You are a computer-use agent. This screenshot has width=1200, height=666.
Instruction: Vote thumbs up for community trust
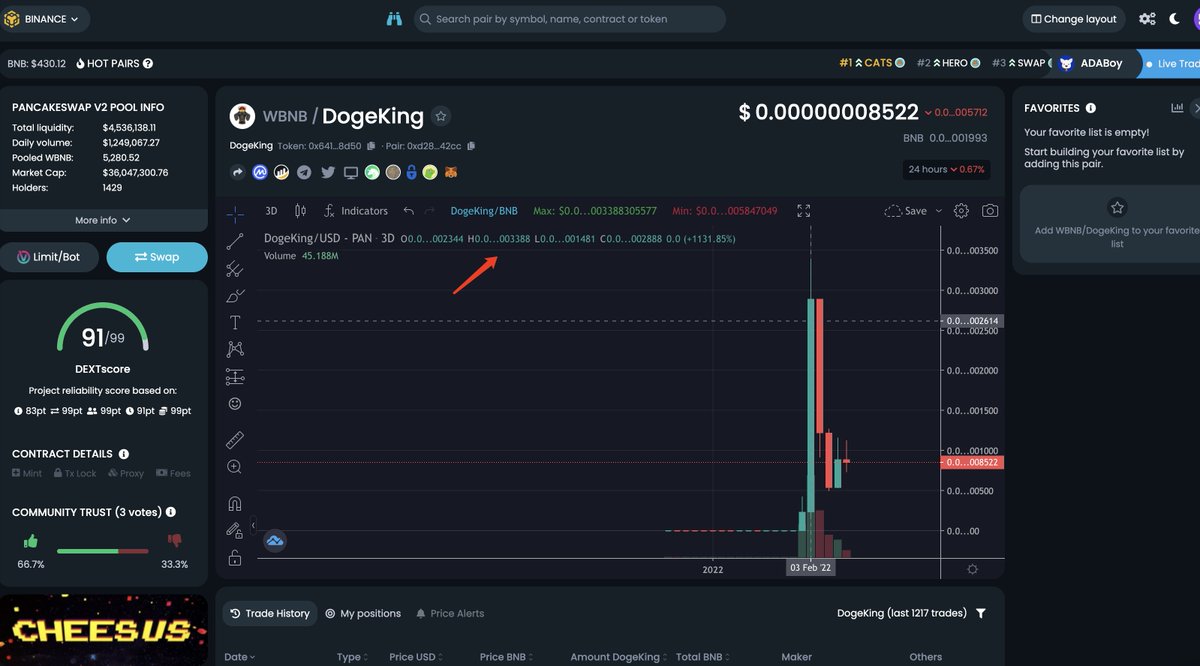pos(31,541)
